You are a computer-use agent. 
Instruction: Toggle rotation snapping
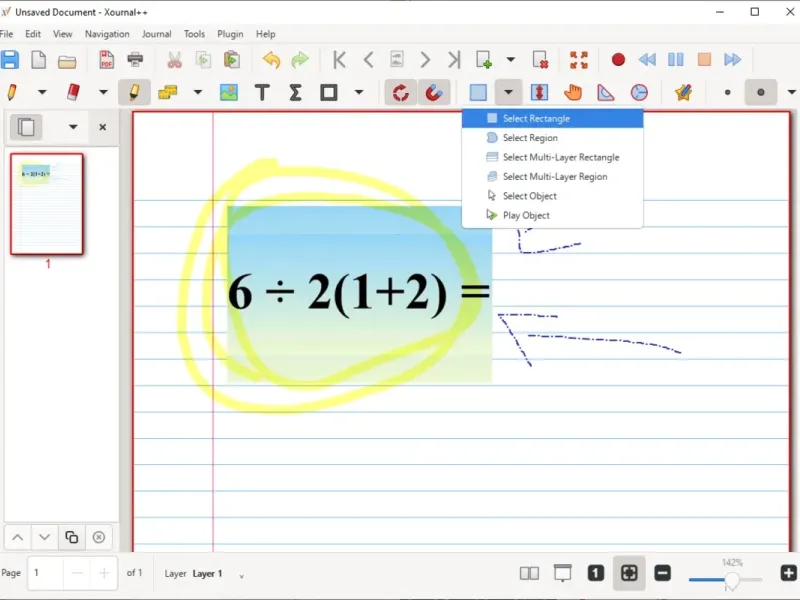(x=401, y=92)
